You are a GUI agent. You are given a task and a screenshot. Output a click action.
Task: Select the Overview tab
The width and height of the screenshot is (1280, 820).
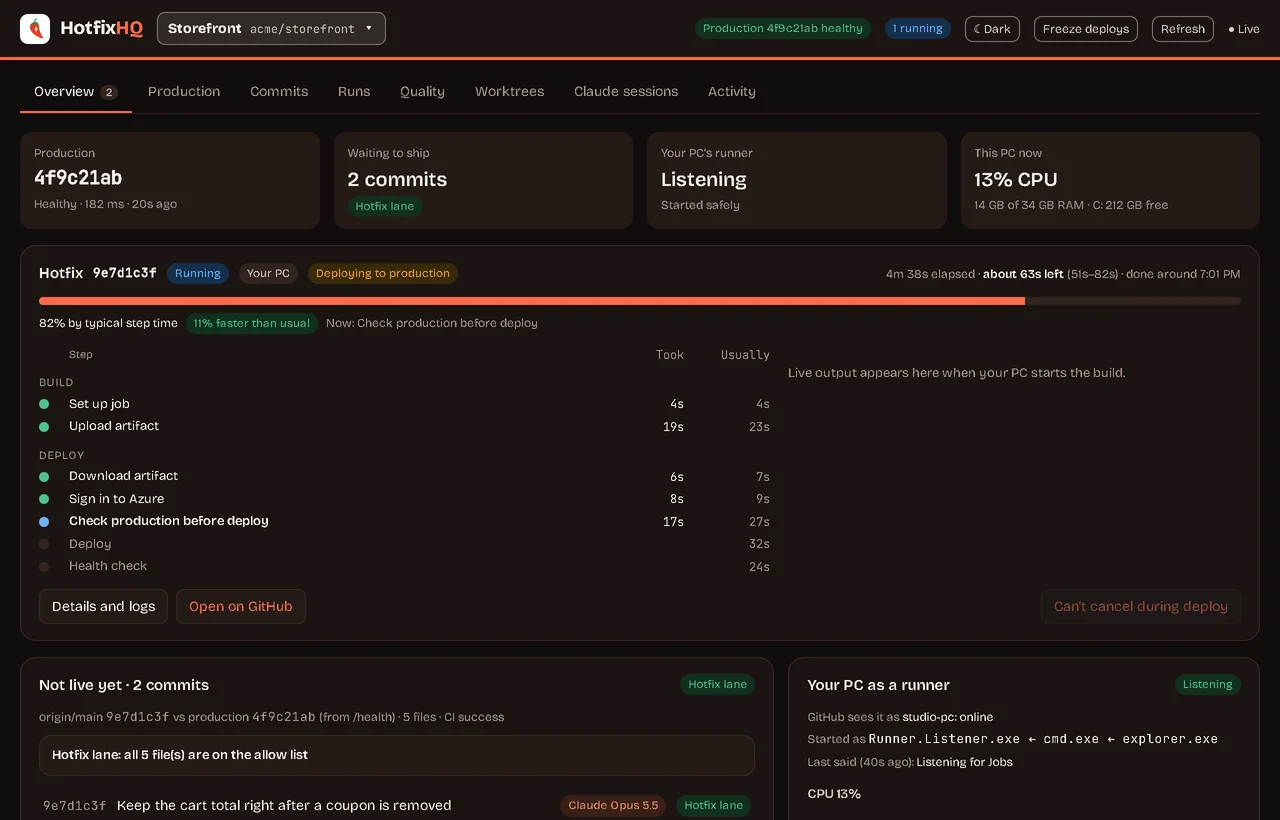point(76,91)
